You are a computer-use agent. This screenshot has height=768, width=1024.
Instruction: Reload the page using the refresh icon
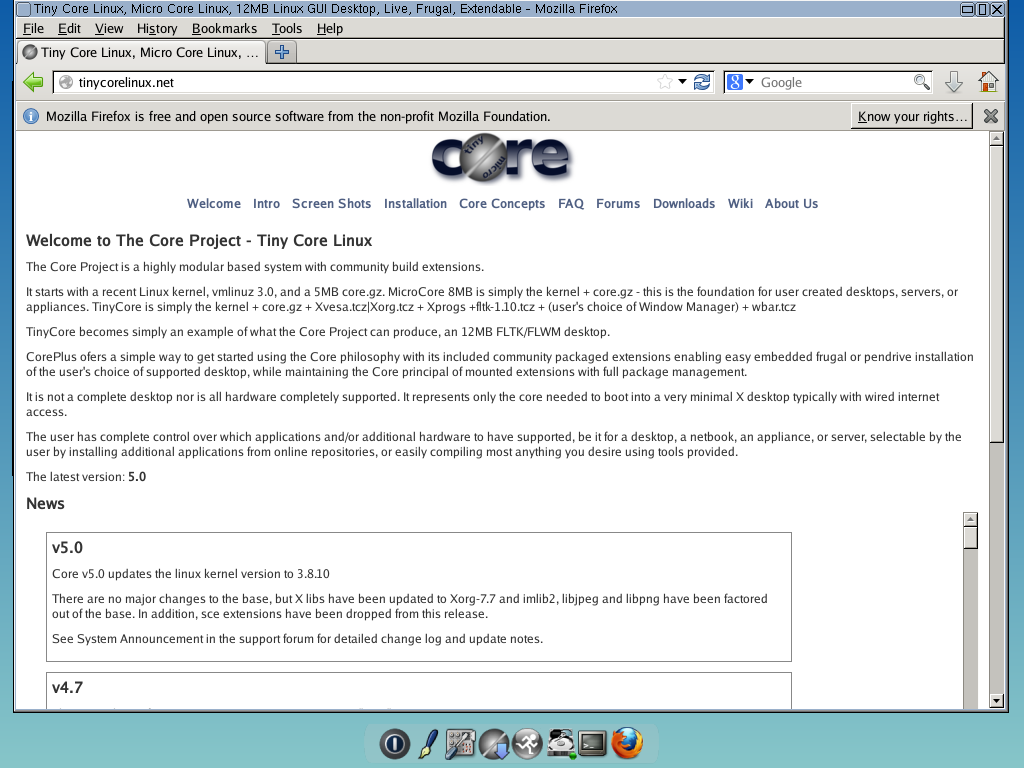point(702,82)
